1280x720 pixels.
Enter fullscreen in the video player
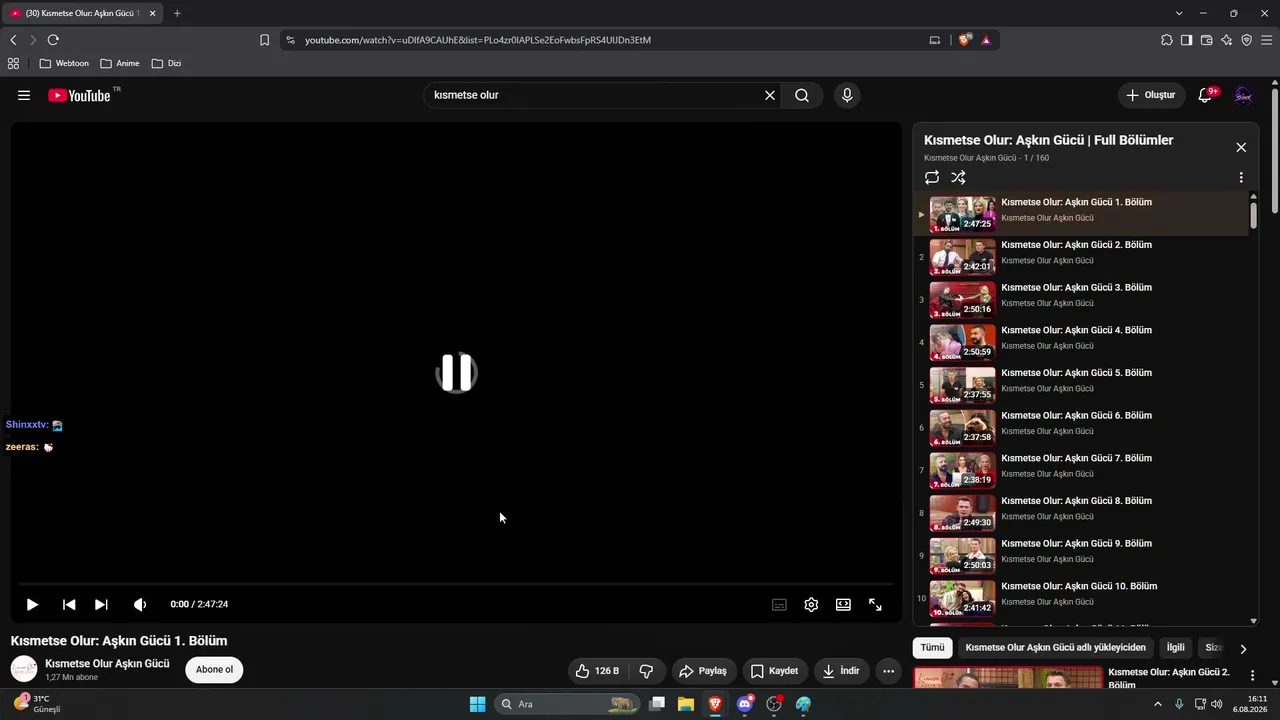pos(875,604)
